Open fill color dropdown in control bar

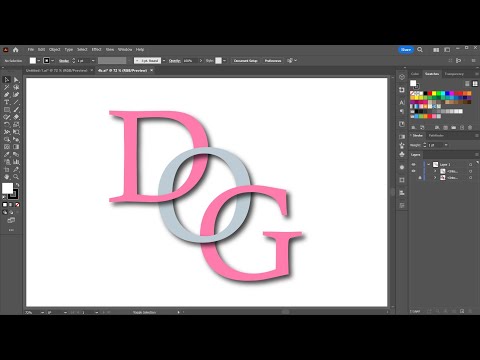pos(39,61)
